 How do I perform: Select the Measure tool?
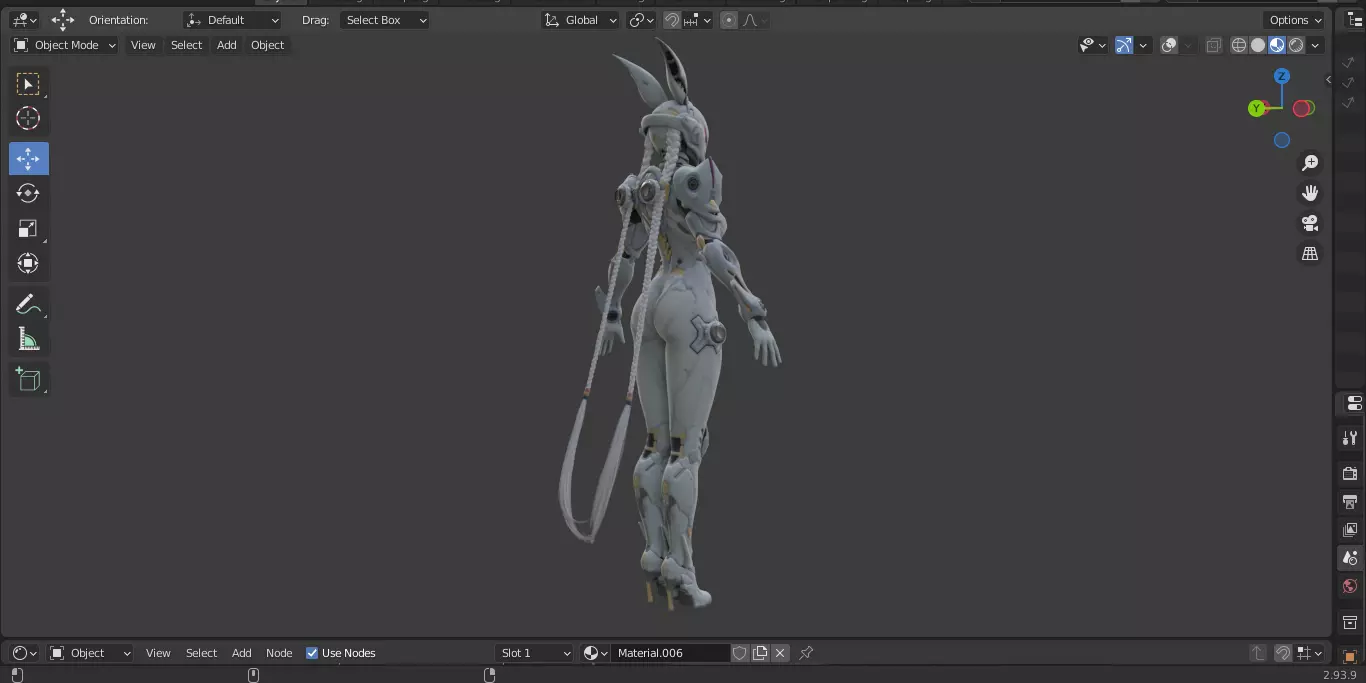pyautogui.click(x=28, y=340)
